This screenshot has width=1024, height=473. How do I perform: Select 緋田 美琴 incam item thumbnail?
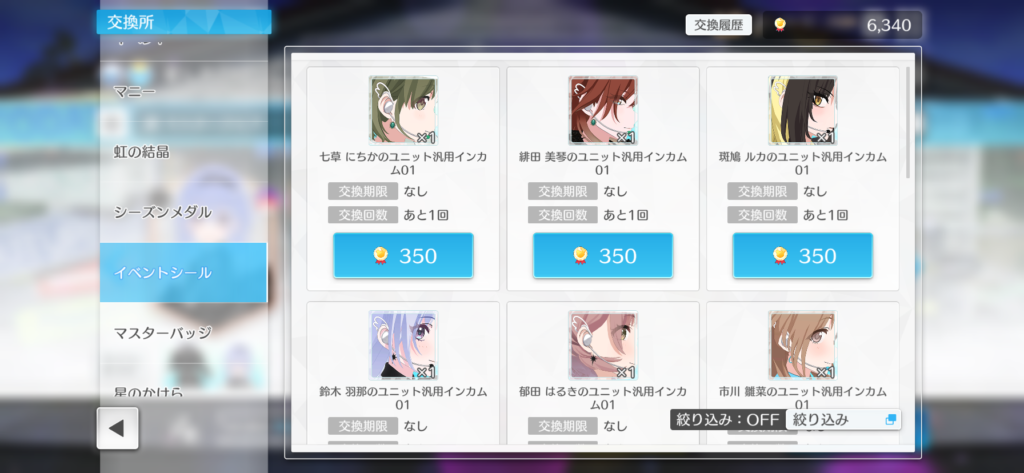(x=603, y=110)
